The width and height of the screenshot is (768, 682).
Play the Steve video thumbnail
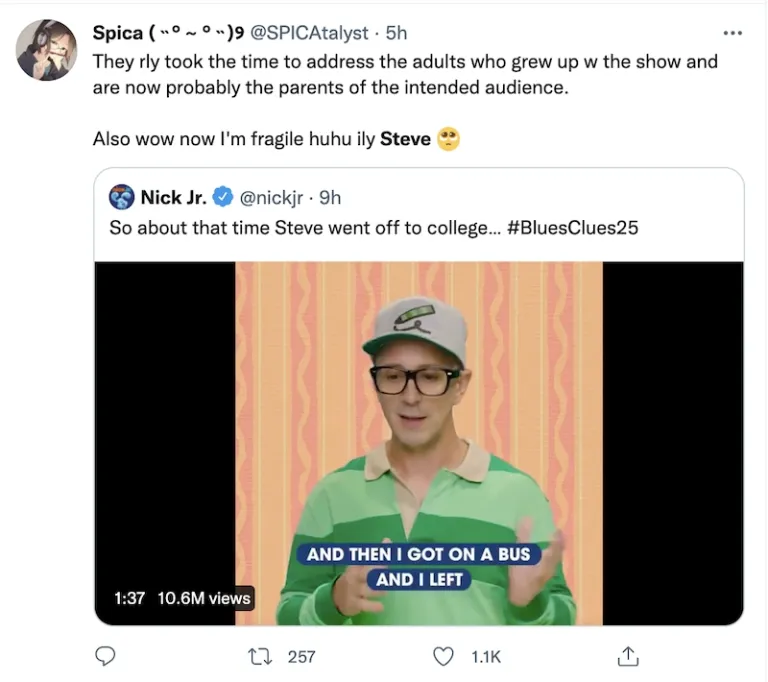pyautogui.click(x=419, y=443)
